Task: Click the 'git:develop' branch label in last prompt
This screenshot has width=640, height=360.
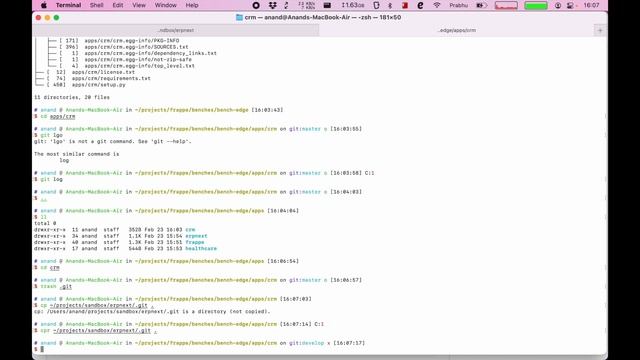Action: coord(307,343)
